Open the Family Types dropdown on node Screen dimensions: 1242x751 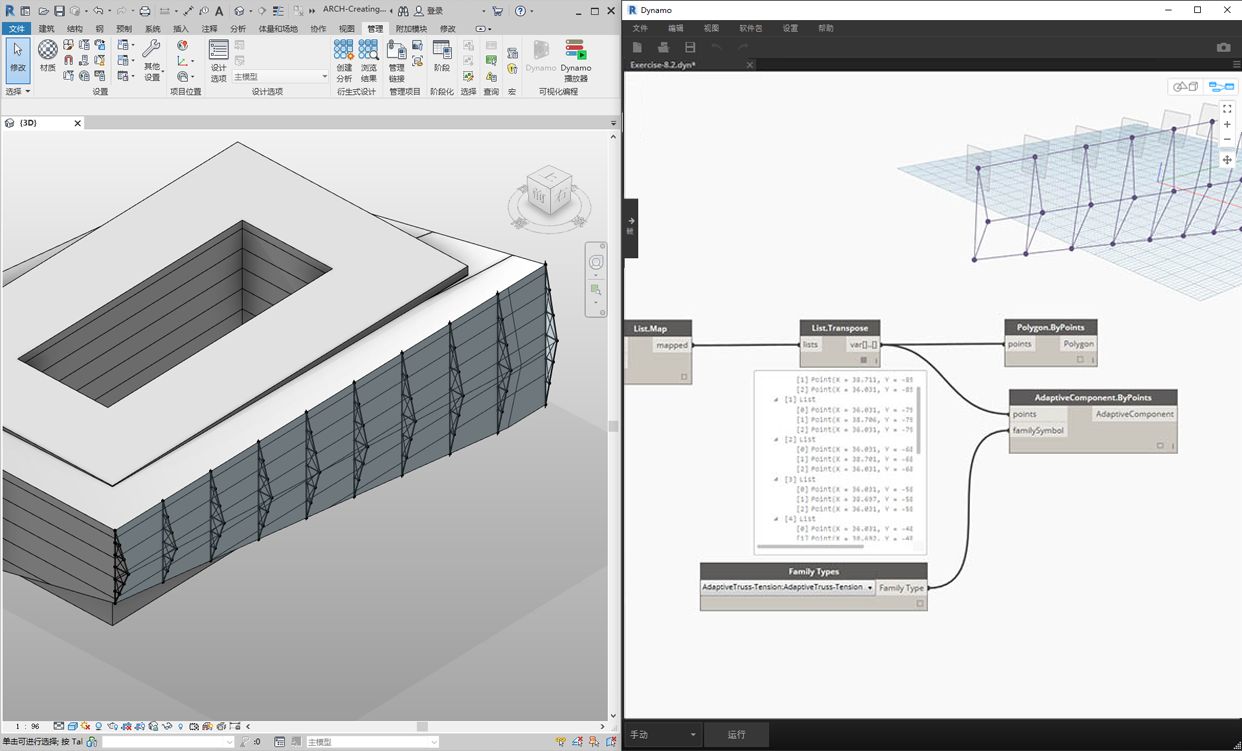pyautogui.click(x=869, y=588)
